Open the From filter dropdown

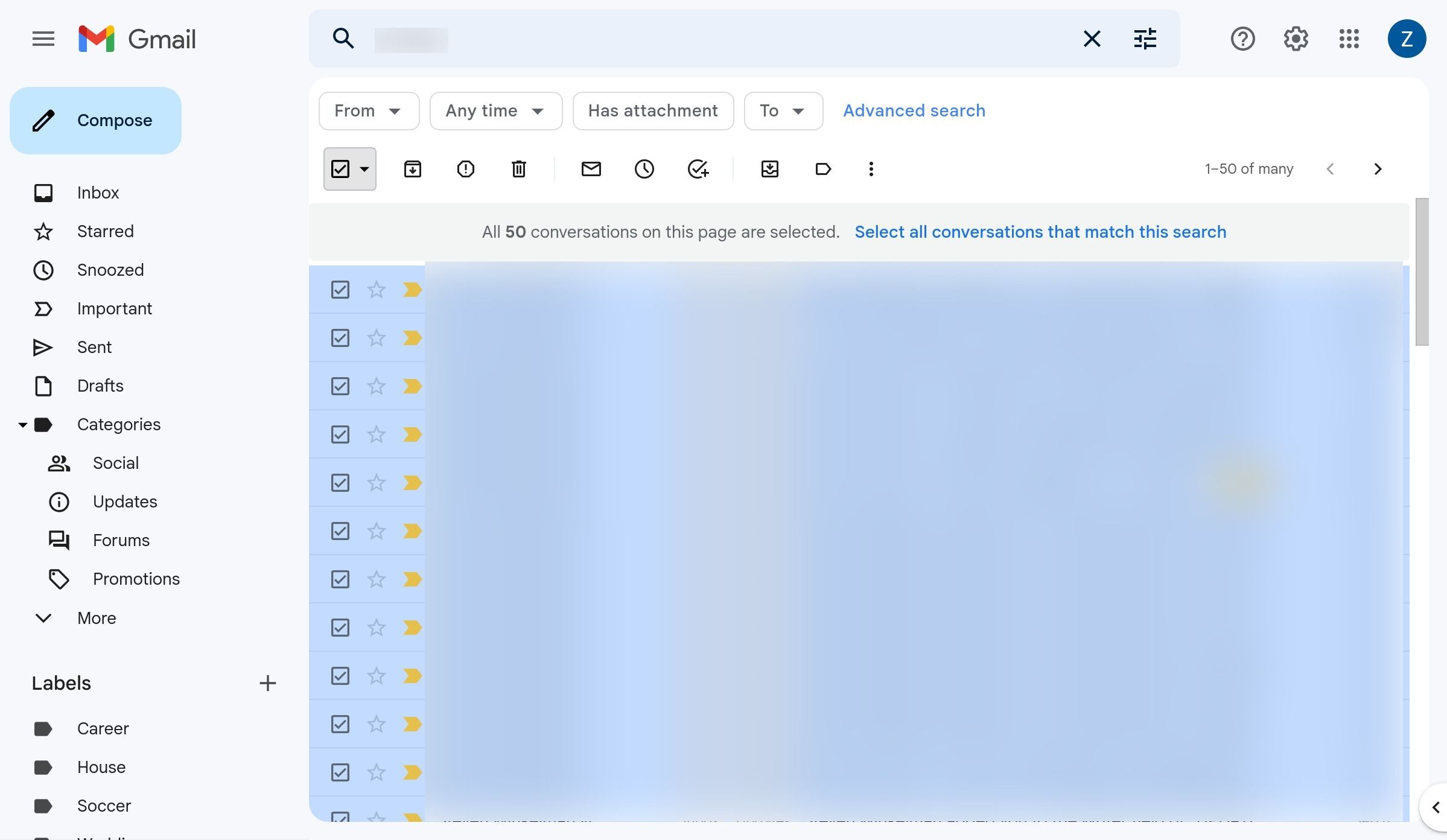pos(367,110)
